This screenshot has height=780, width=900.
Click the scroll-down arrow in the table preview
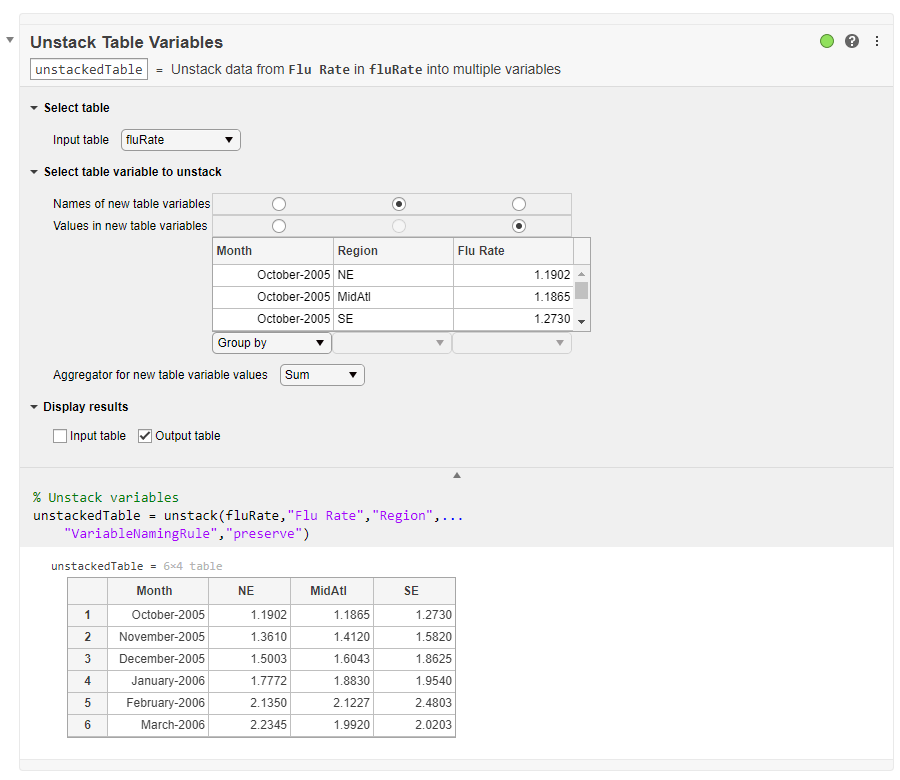click(x=581, y=319)
